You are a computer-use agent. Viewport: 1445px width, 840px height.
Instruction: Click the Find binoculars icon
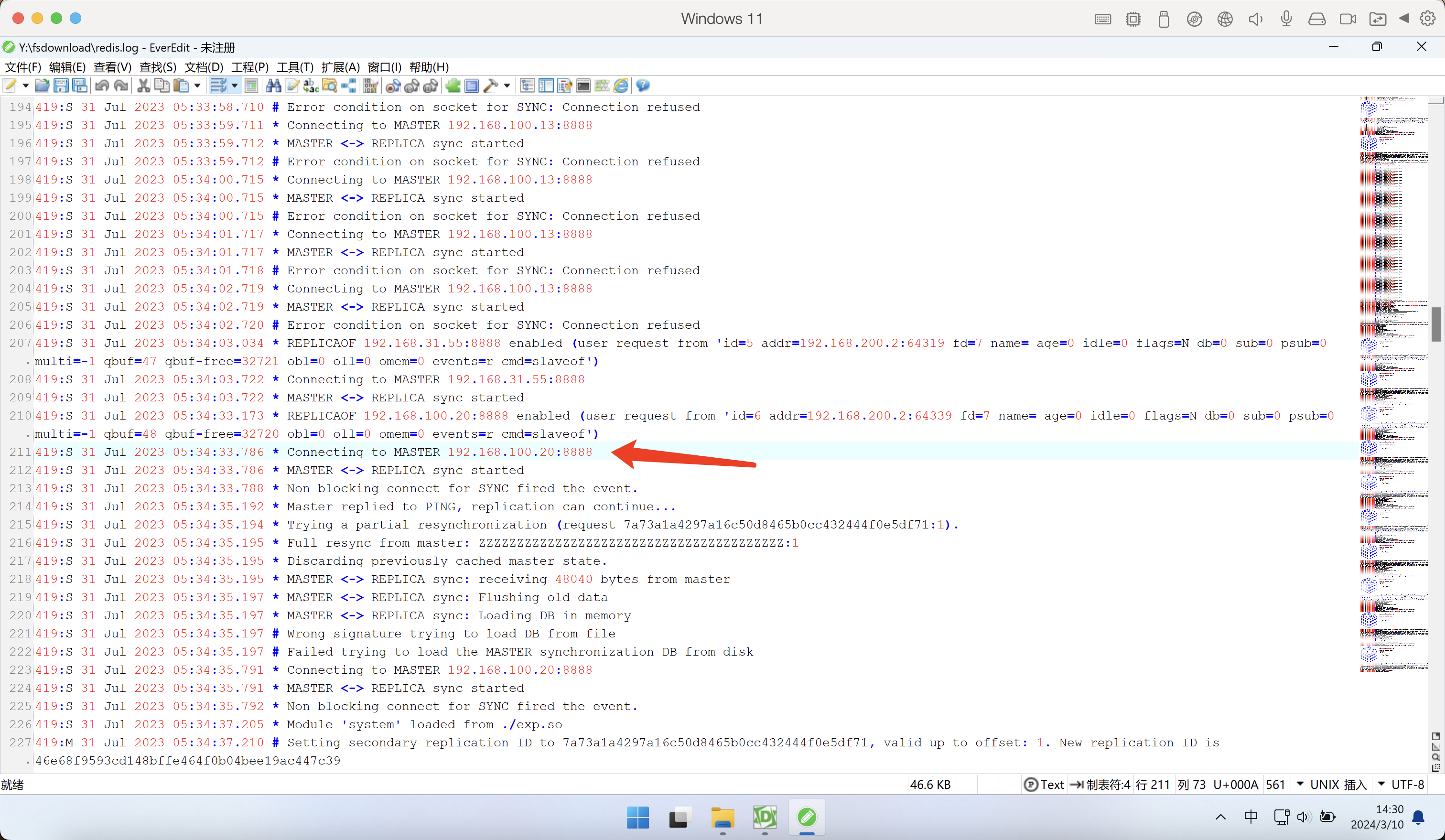click(x=273, y=86)
